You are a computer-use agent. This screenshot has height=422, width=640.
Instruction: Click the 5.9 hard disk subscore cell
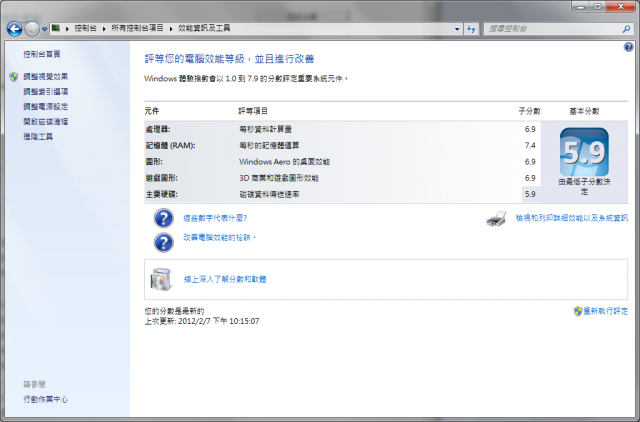tap(531, 194)
